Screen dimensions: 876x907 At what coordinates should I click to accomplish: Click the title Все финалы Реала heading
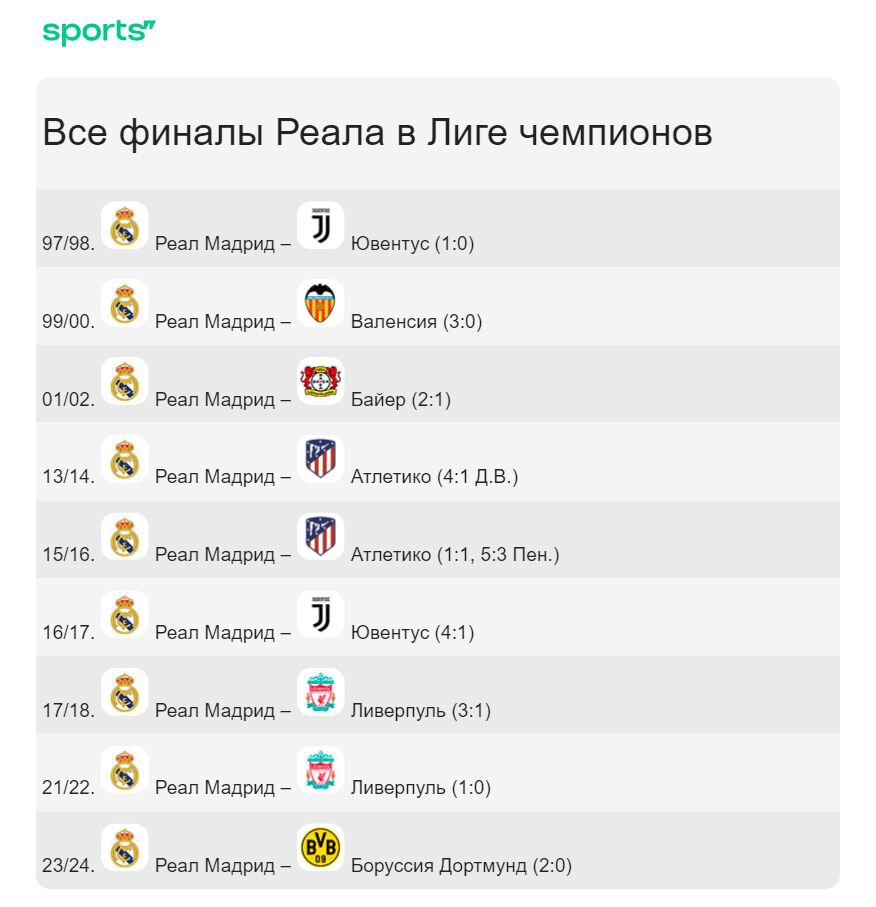coord(377,133)
